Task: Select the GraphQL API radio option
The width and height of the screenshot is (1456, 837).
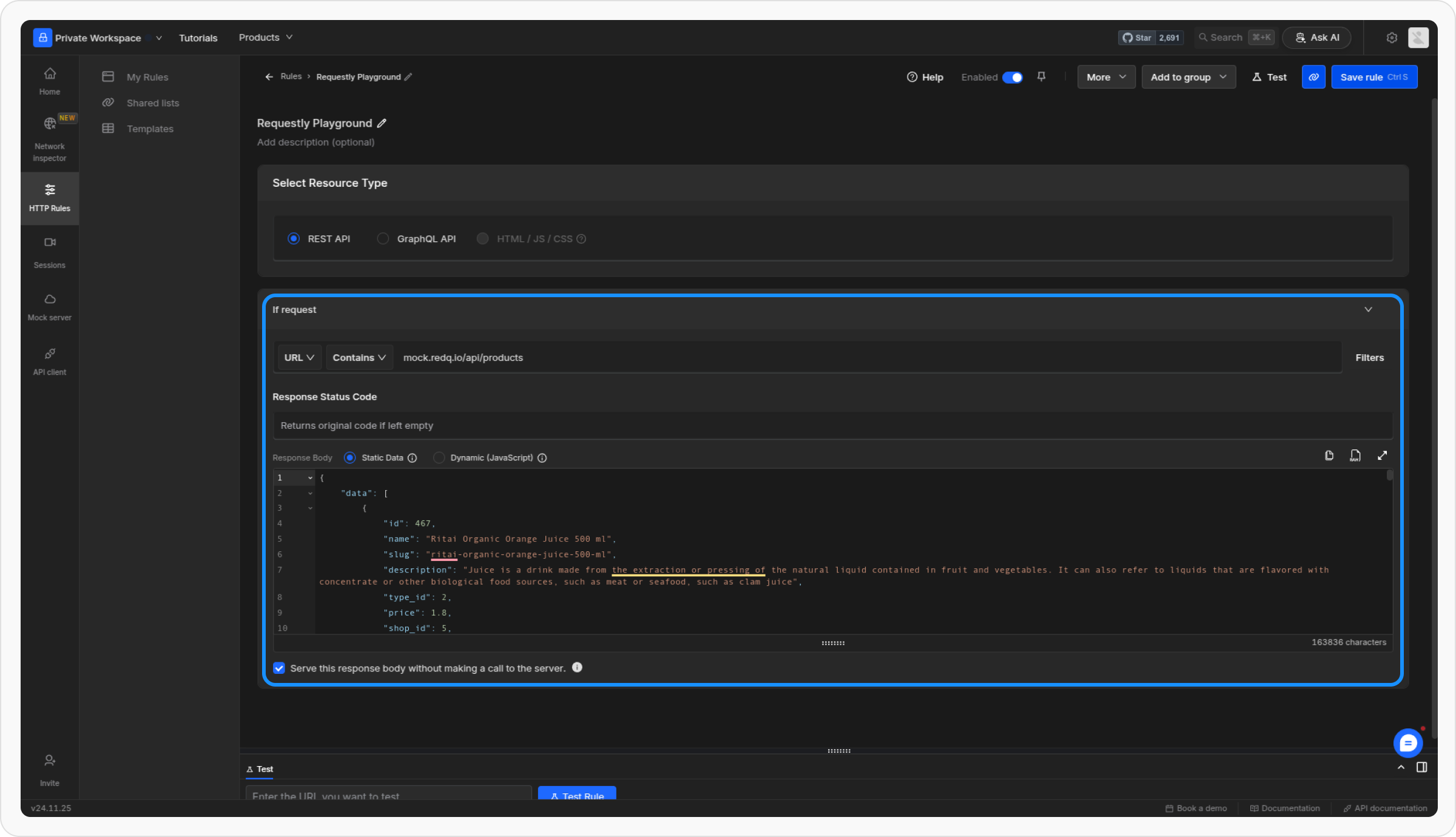Action: click(383, 239)
